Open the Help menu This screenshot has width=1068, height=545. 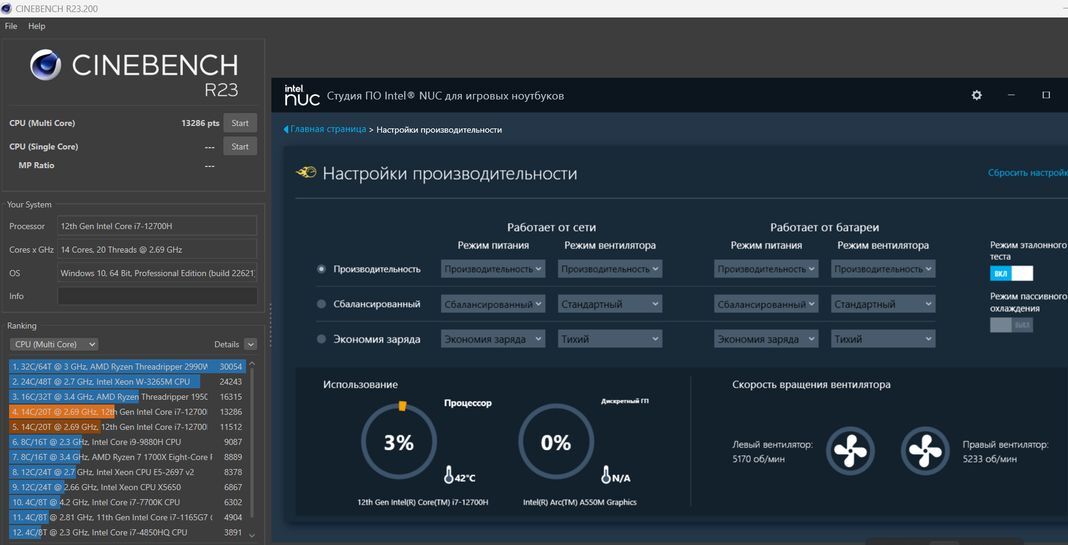pyautogui.click(x=37, y=26)
